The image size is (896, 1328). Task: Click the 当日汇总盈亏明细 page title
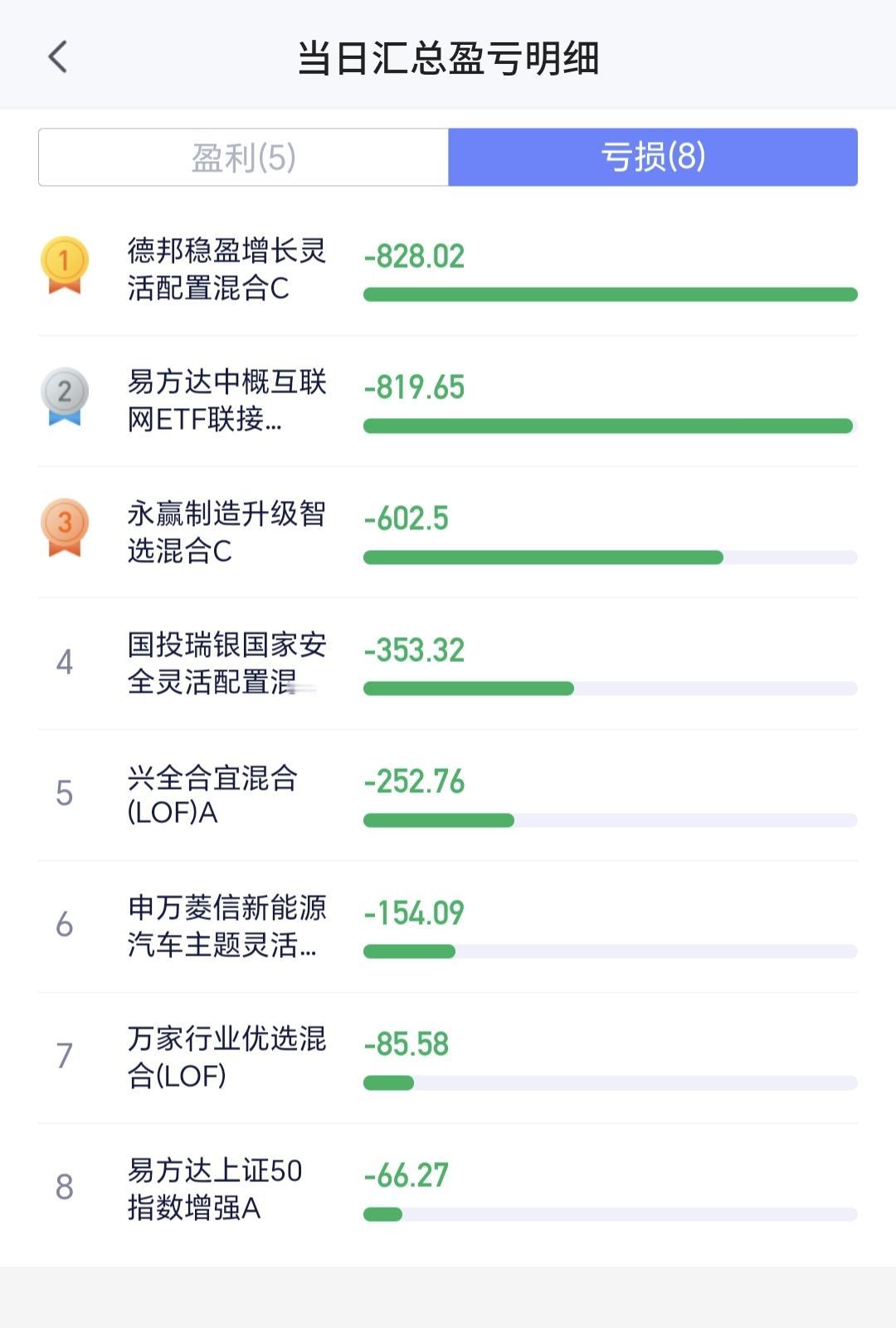tap(448, 58)
